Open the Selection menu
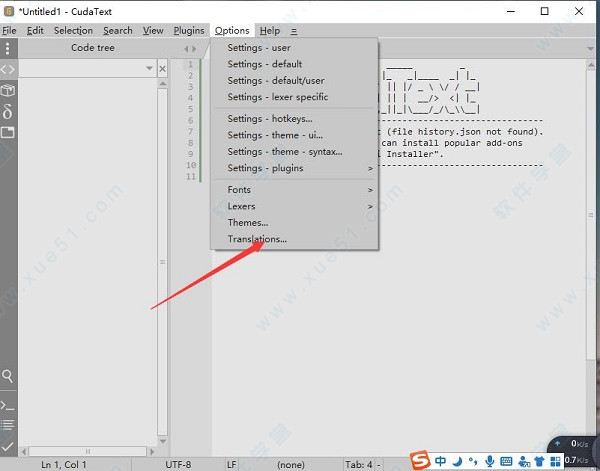 pyautogui.click(x=73, y=31)
